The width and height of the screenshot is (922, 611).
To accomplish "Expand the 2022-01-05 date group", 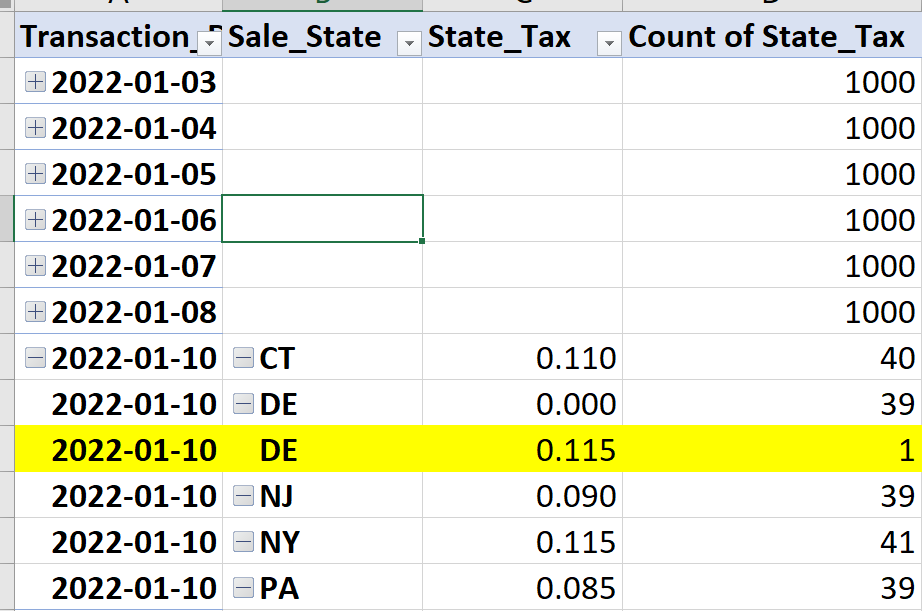I will (x=35, y=173).
